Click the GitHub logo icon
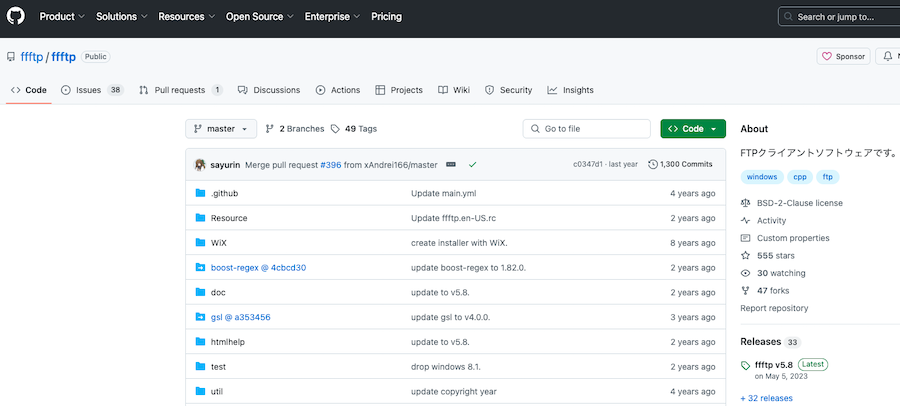The image size is (900, 406). 15,17
